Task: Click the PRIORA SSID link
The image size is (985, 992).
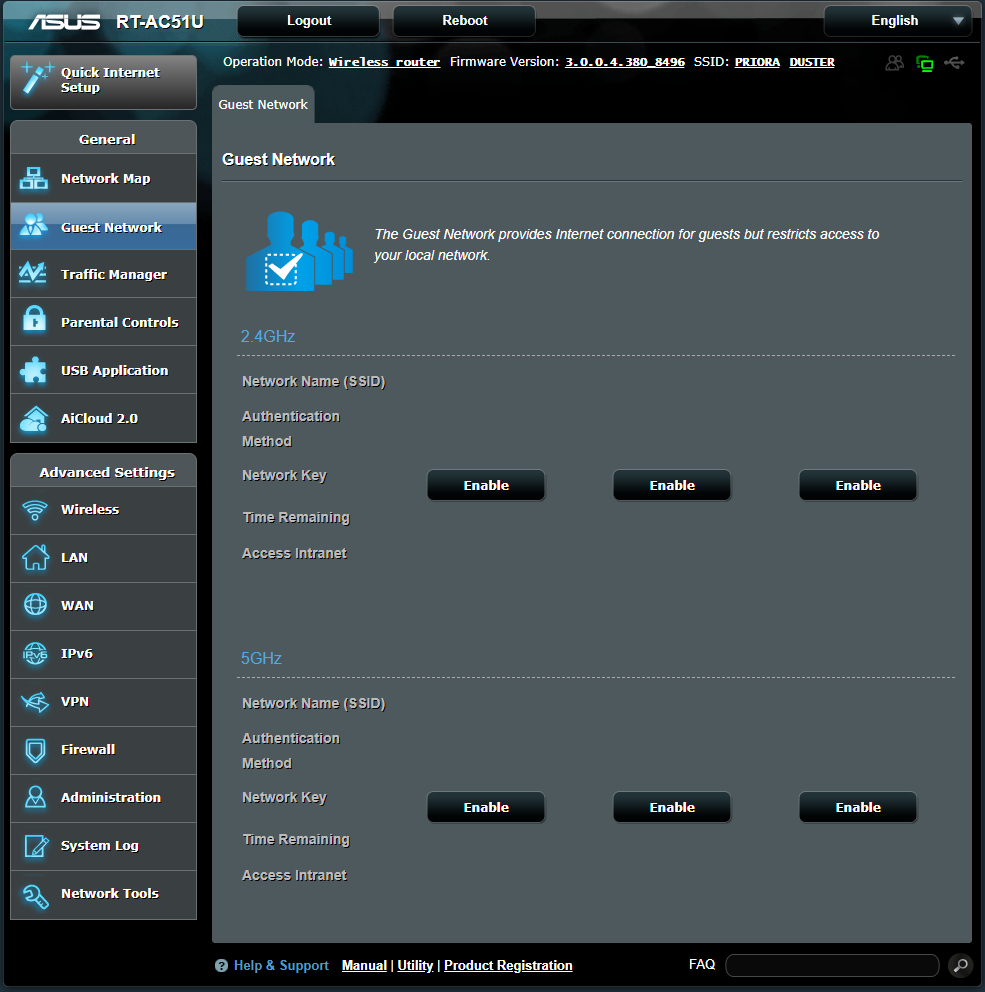Action: tap(757, 62)
